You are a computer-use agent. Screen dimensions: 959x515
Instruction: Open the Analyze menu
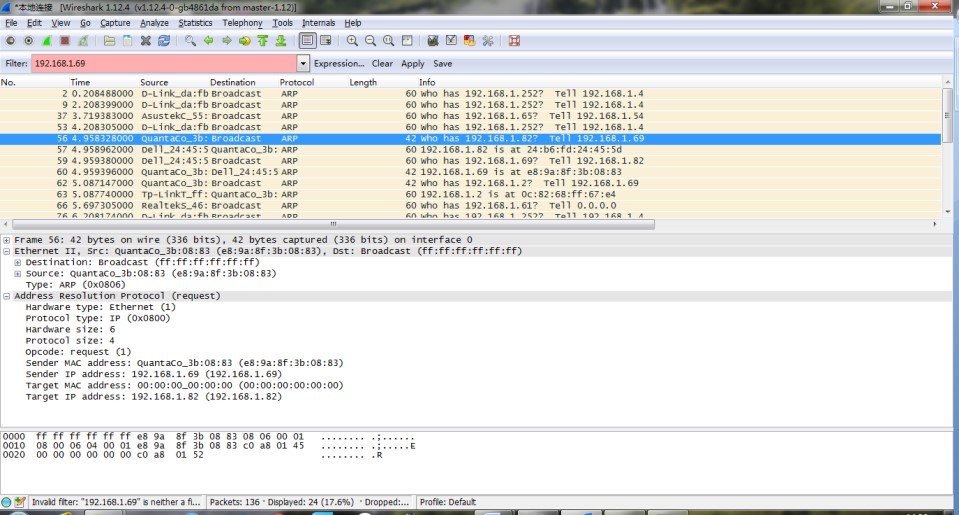[x=154, y=23]
